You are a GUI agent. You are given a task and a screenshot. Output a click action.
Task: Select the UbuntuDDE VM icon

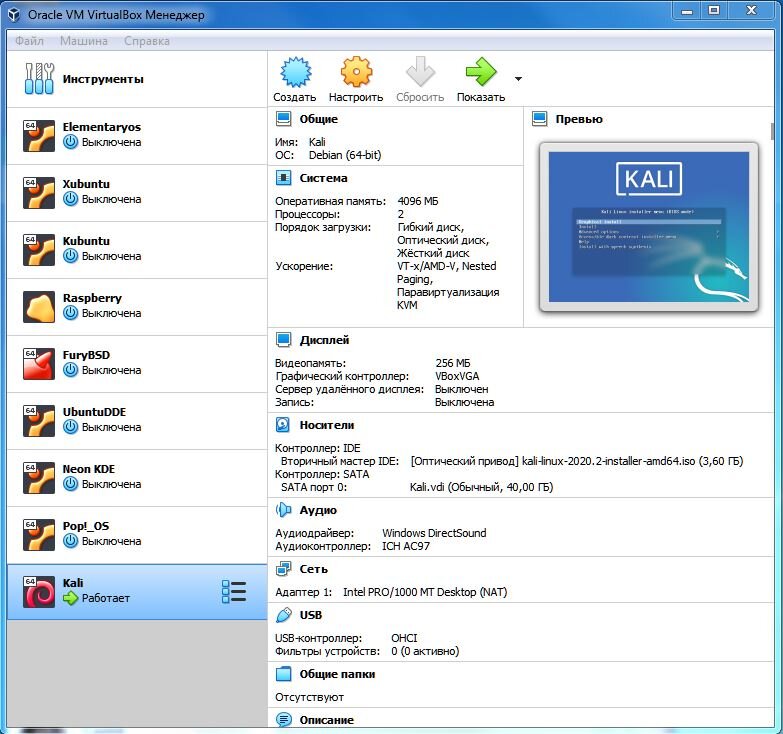point(39,420)
